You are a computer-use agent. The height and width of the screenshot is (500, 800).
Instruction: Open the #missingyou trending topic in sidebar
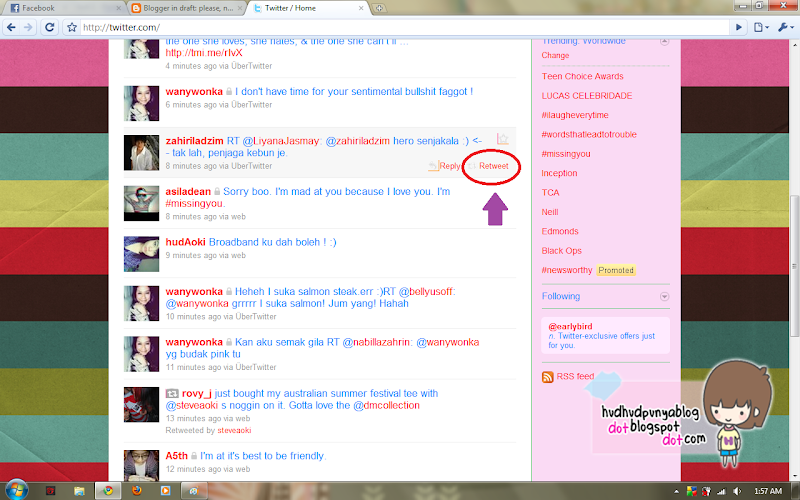[566, 154]
